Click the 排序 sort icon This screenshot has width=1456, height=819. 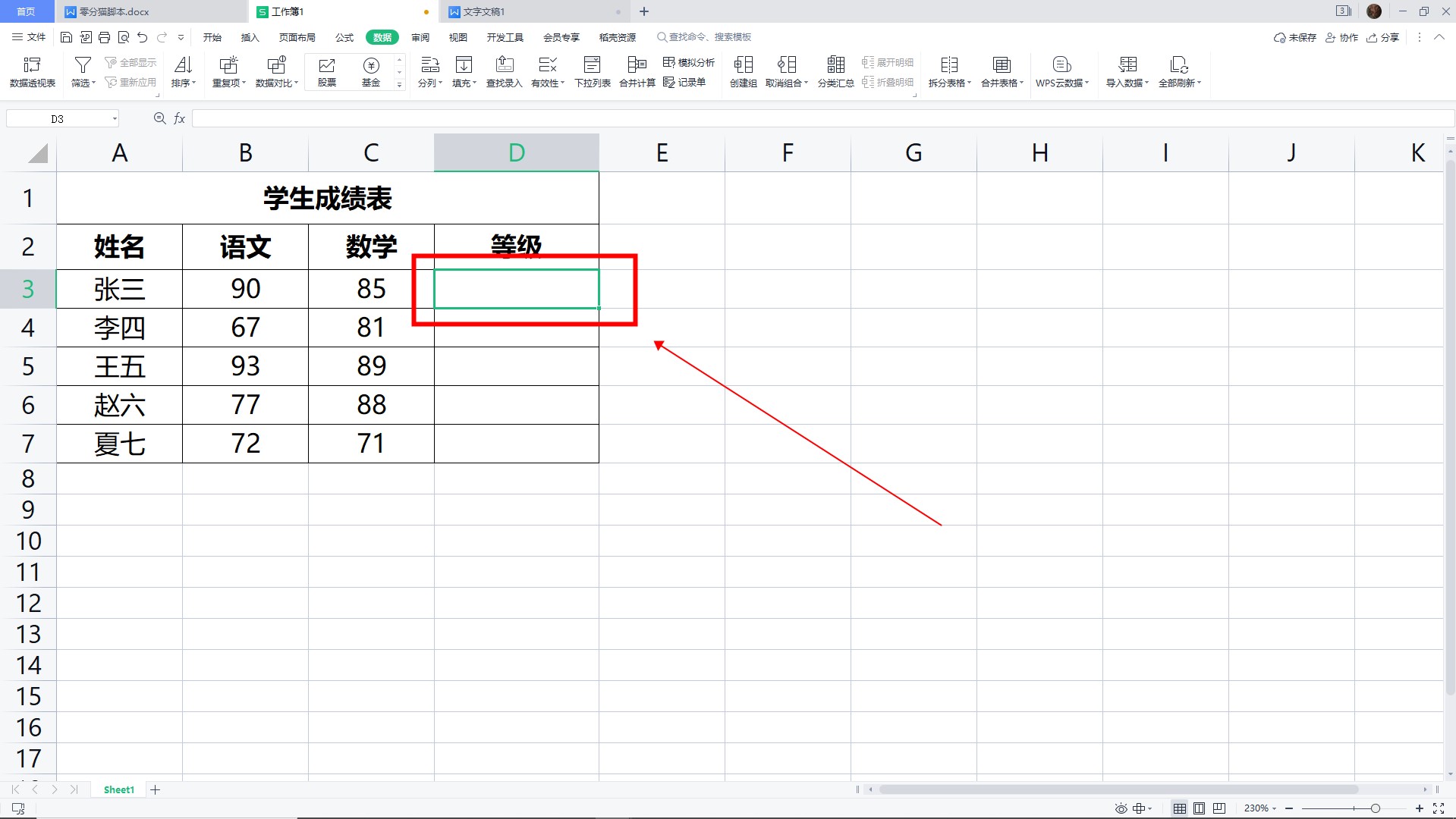click(x=183, y=65)
